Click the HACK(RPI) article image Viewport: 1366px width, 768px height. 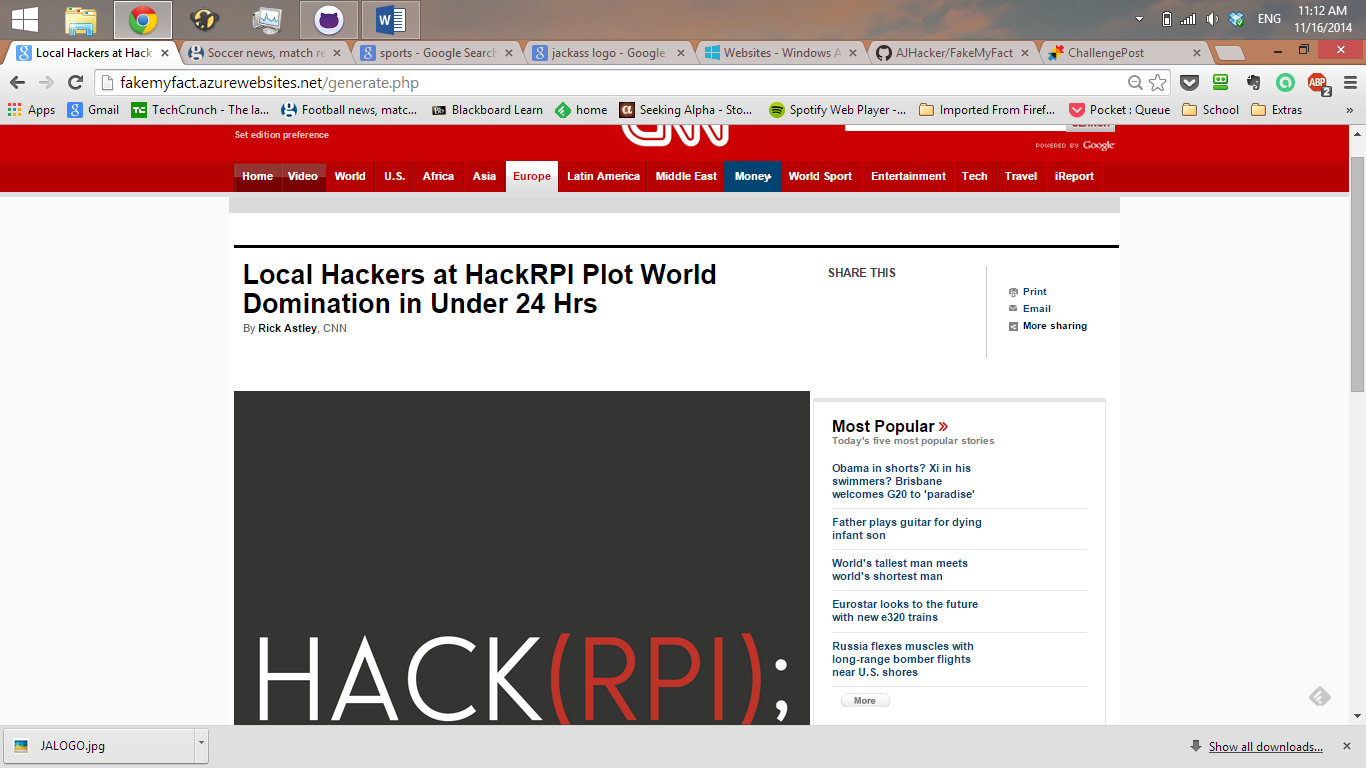(x=522, y=558)
